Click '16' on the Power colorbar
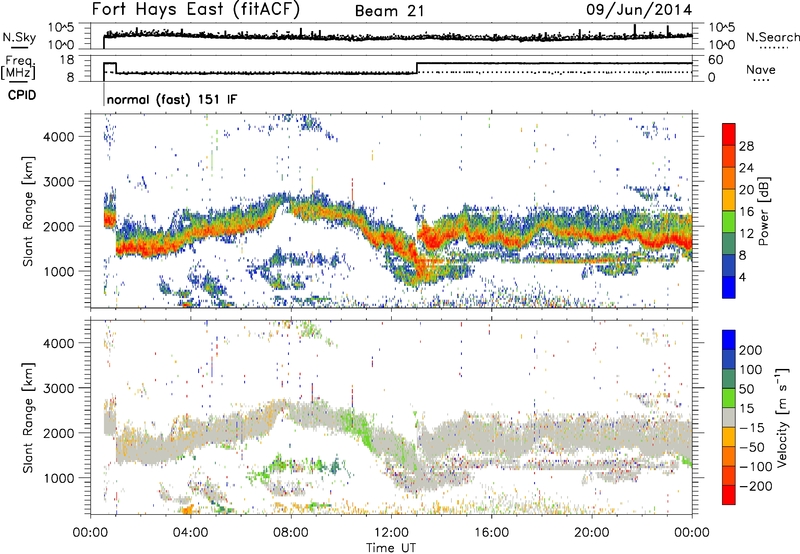Viewport: 800px width, 554px height. point(746,212)
